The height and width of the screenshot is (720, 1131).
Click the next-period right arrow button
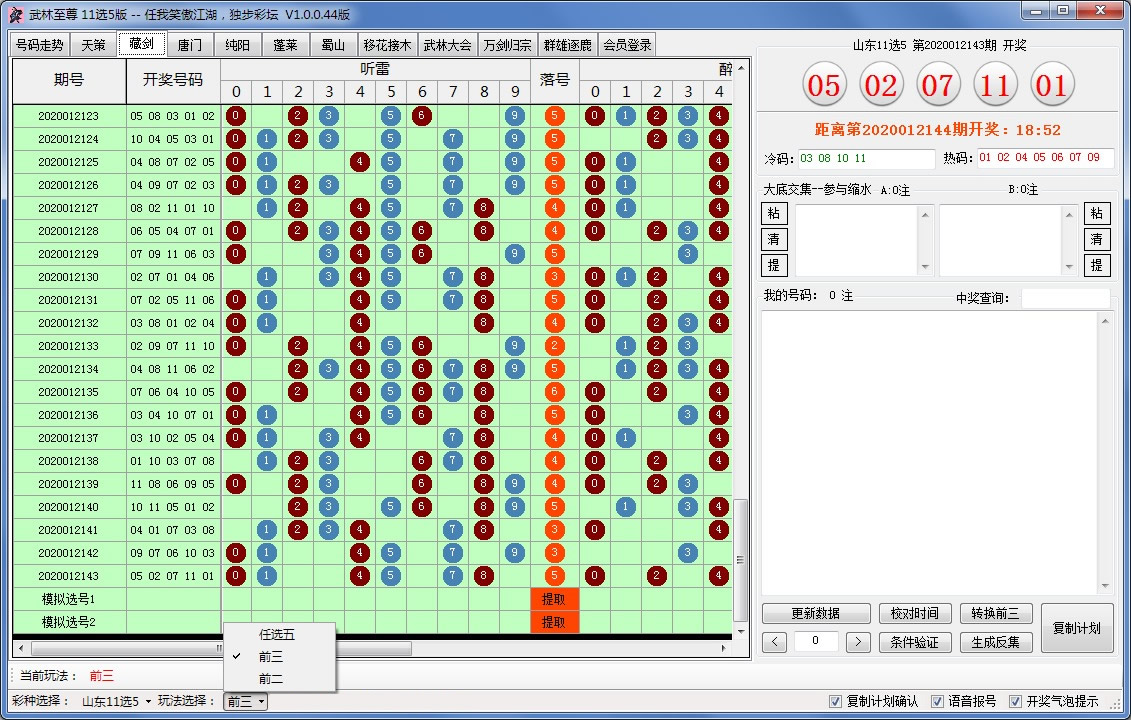coord(858,642)
